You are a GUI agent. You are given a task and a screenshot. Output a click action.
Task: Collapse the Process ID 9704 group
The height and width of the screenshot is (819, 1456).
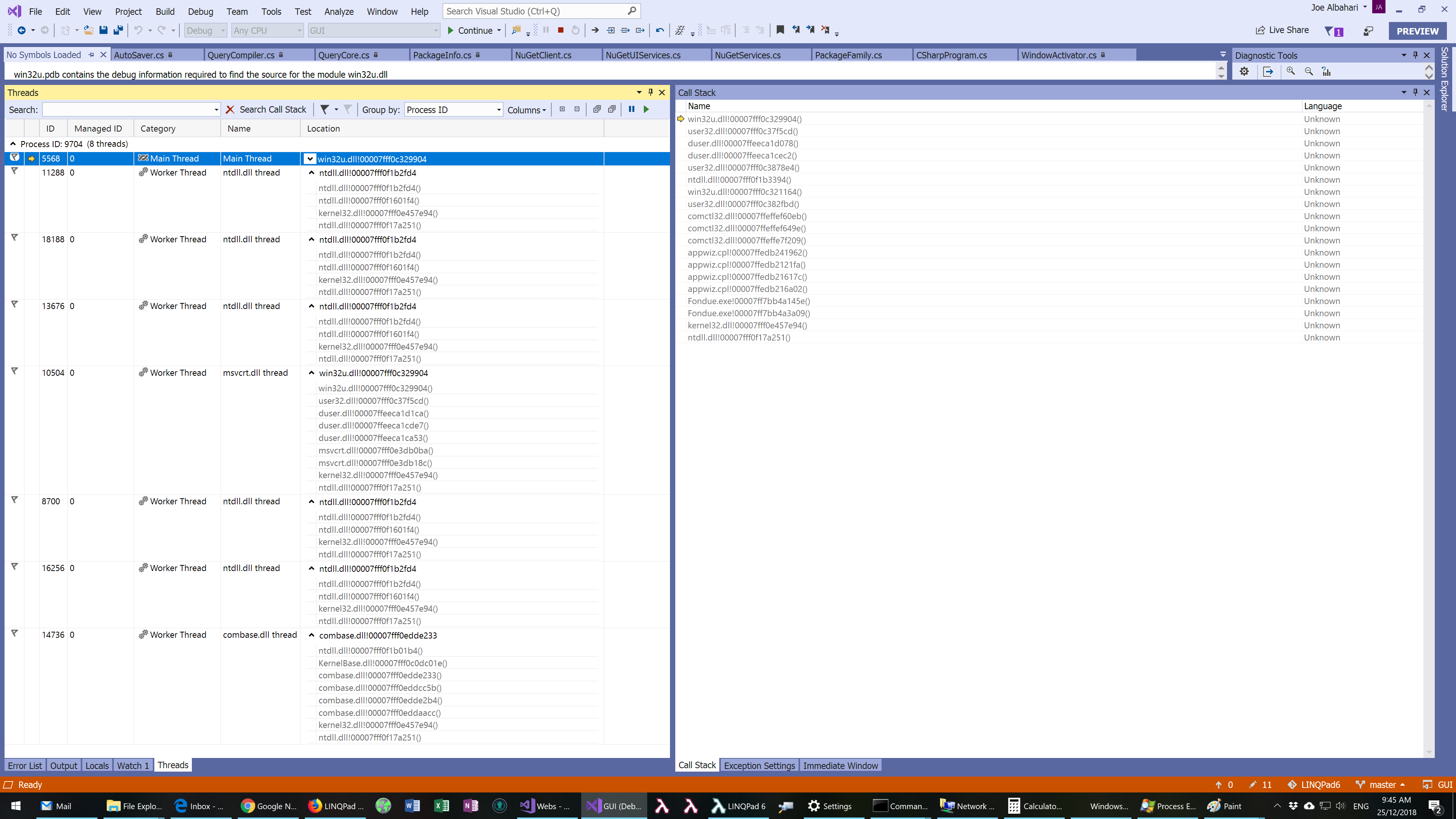pos(13,144)
